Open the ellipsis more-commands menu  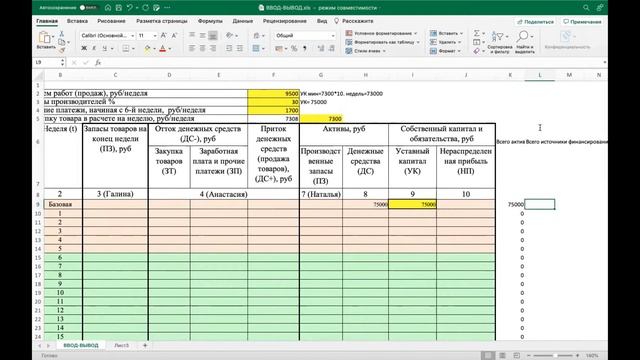(167, 7)
